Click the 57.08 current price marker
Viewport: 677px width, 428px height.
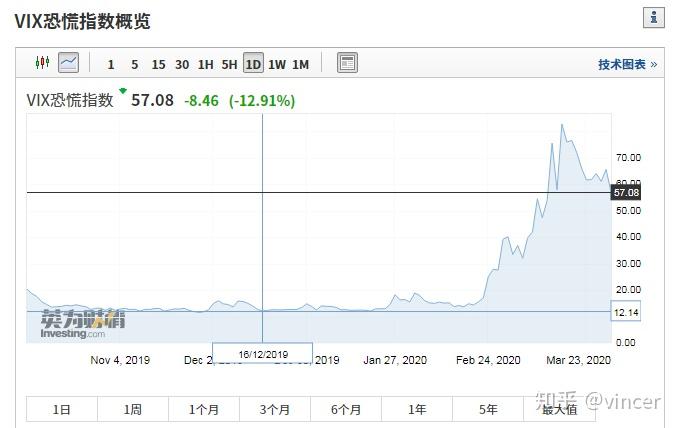(x=626, y=193)
